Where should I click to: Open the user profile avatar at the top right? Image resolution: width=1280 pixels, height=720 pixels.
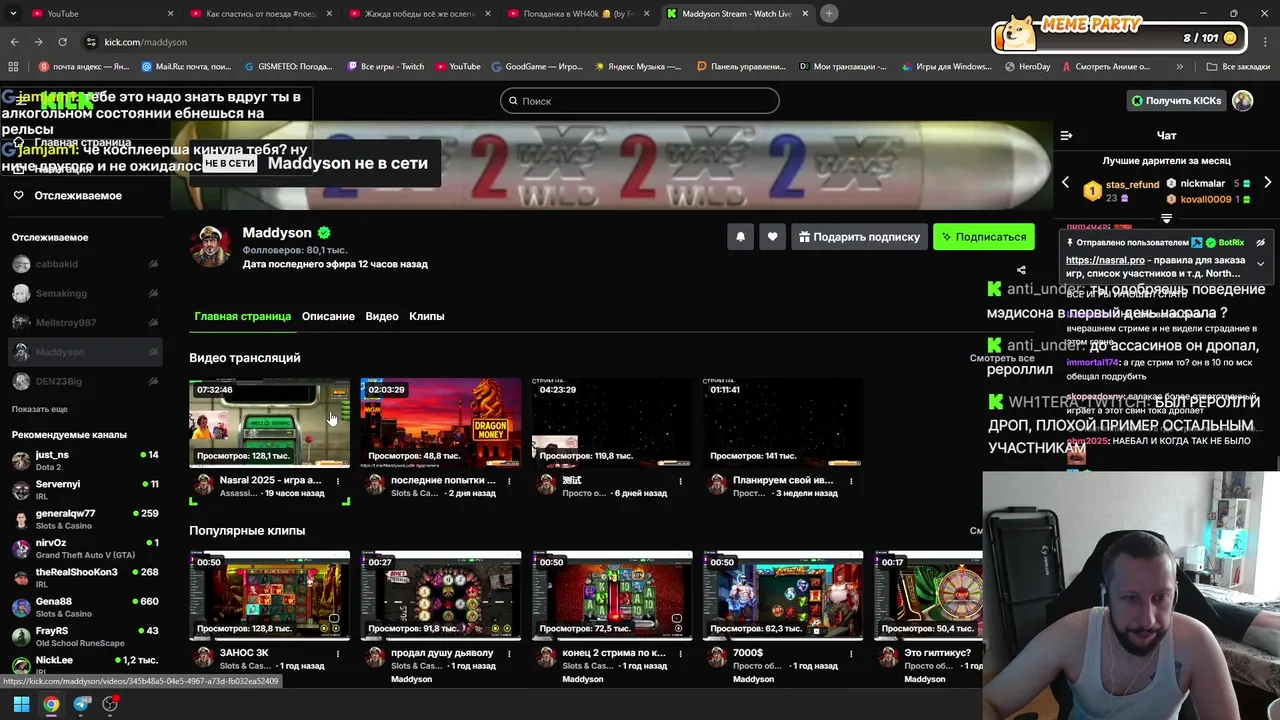point(1242,101)
